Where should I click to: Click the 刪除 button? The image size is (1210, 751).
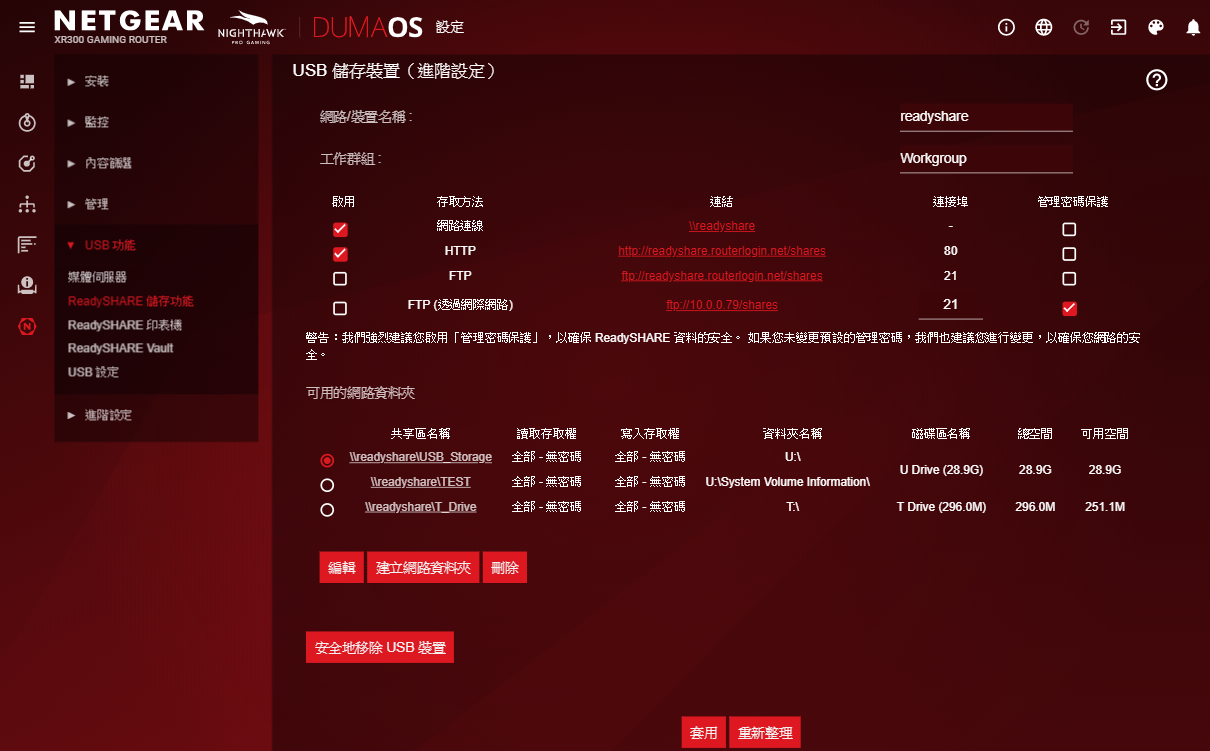coord(505,567)
